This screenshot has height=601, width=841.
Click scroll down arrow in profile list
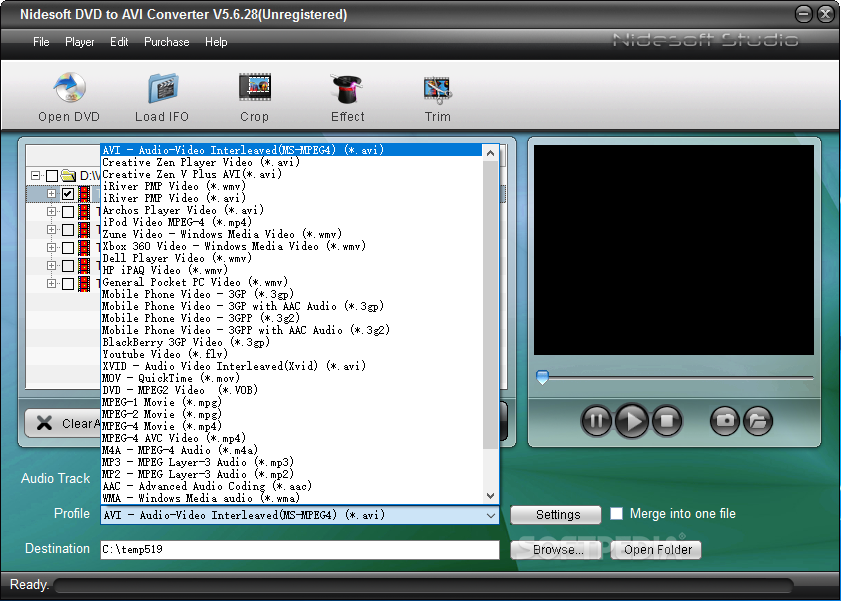coord(490,496)
